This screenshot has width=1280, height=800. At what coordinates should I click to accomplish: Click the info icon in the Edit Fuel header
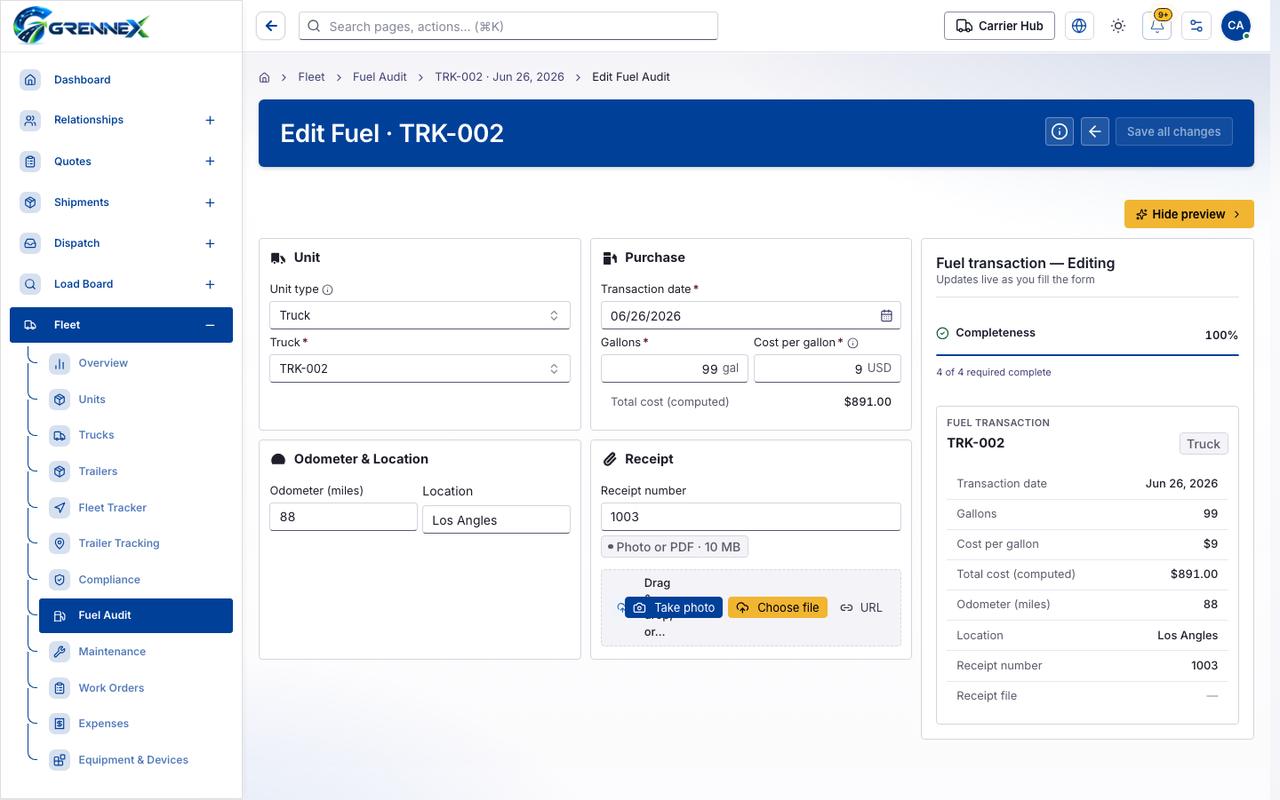1060,131
